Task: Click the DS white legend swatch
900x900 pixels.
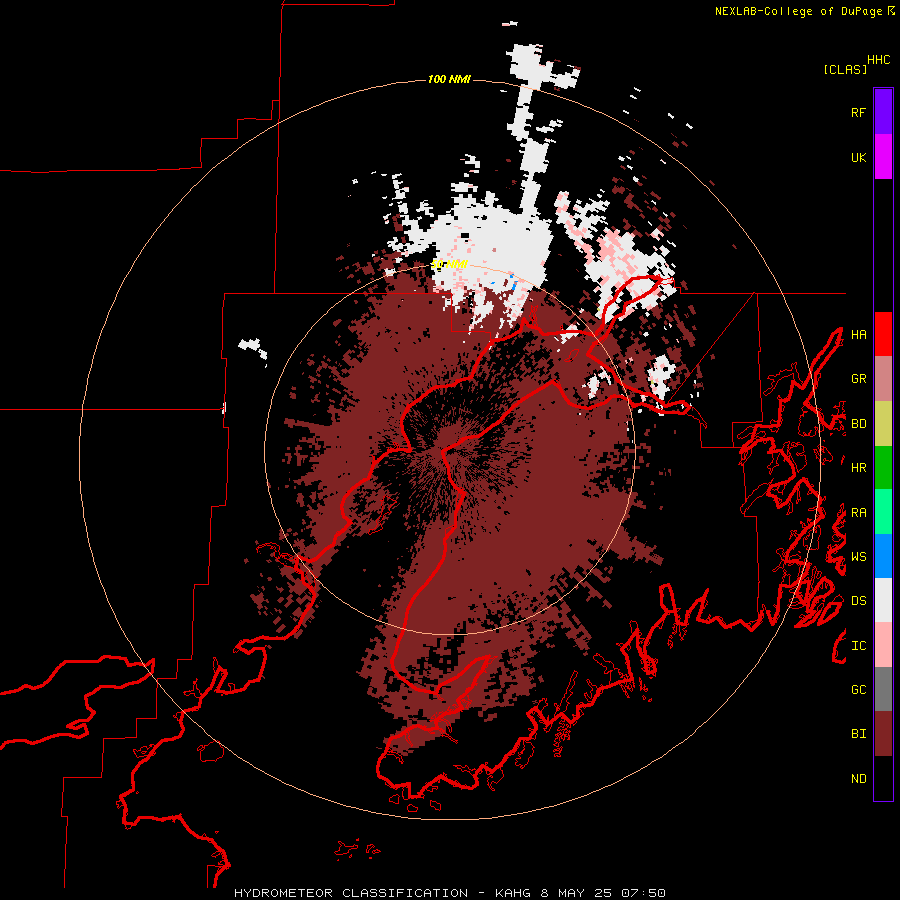Action: pyautogui.click(x=883, y=600)
